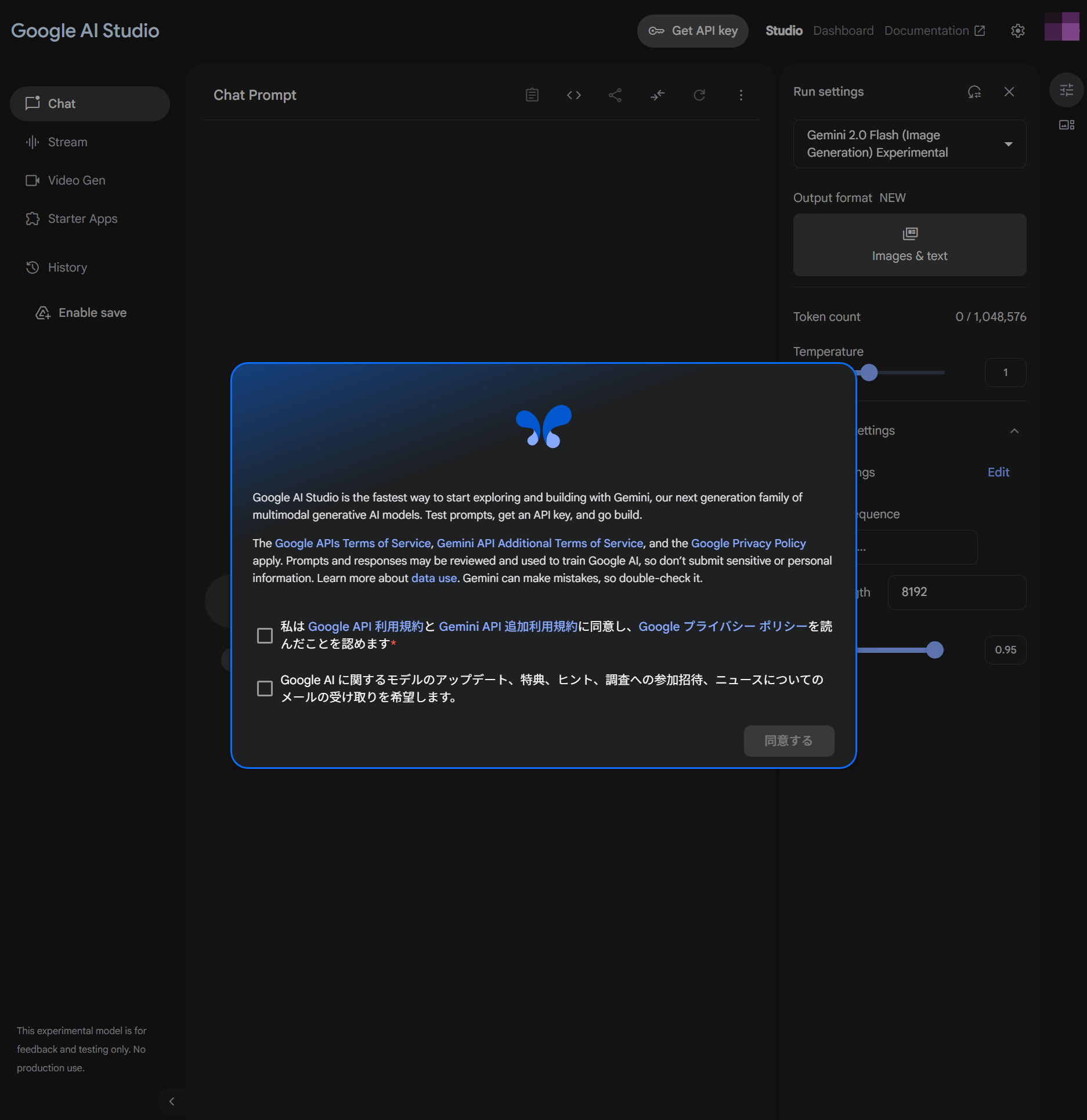Toggle the run settings tune icon
Viewport: 1087px width, 1120px height.
point(1067,90)
